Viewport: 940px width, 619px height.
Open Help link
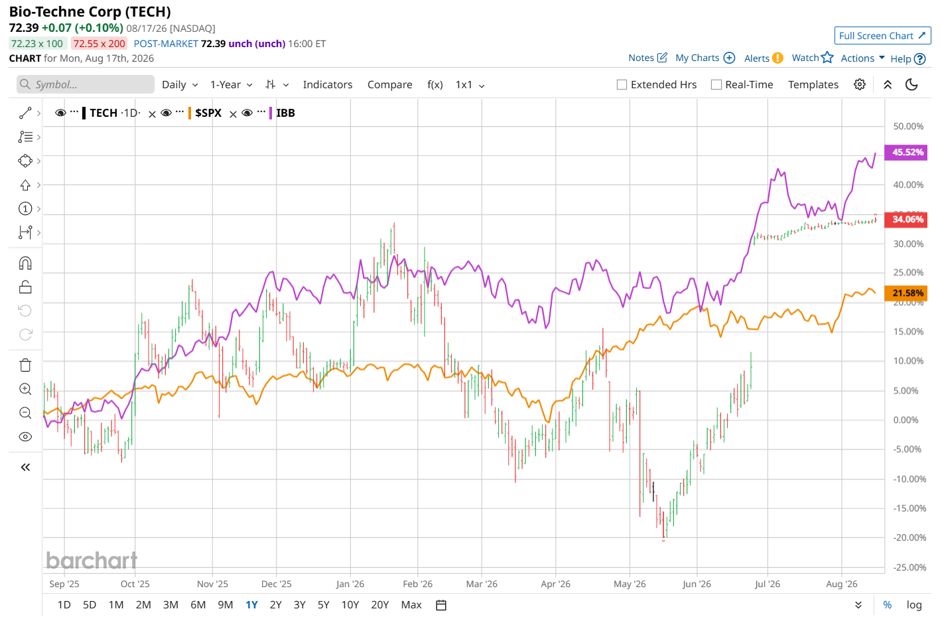coord(908,59)
